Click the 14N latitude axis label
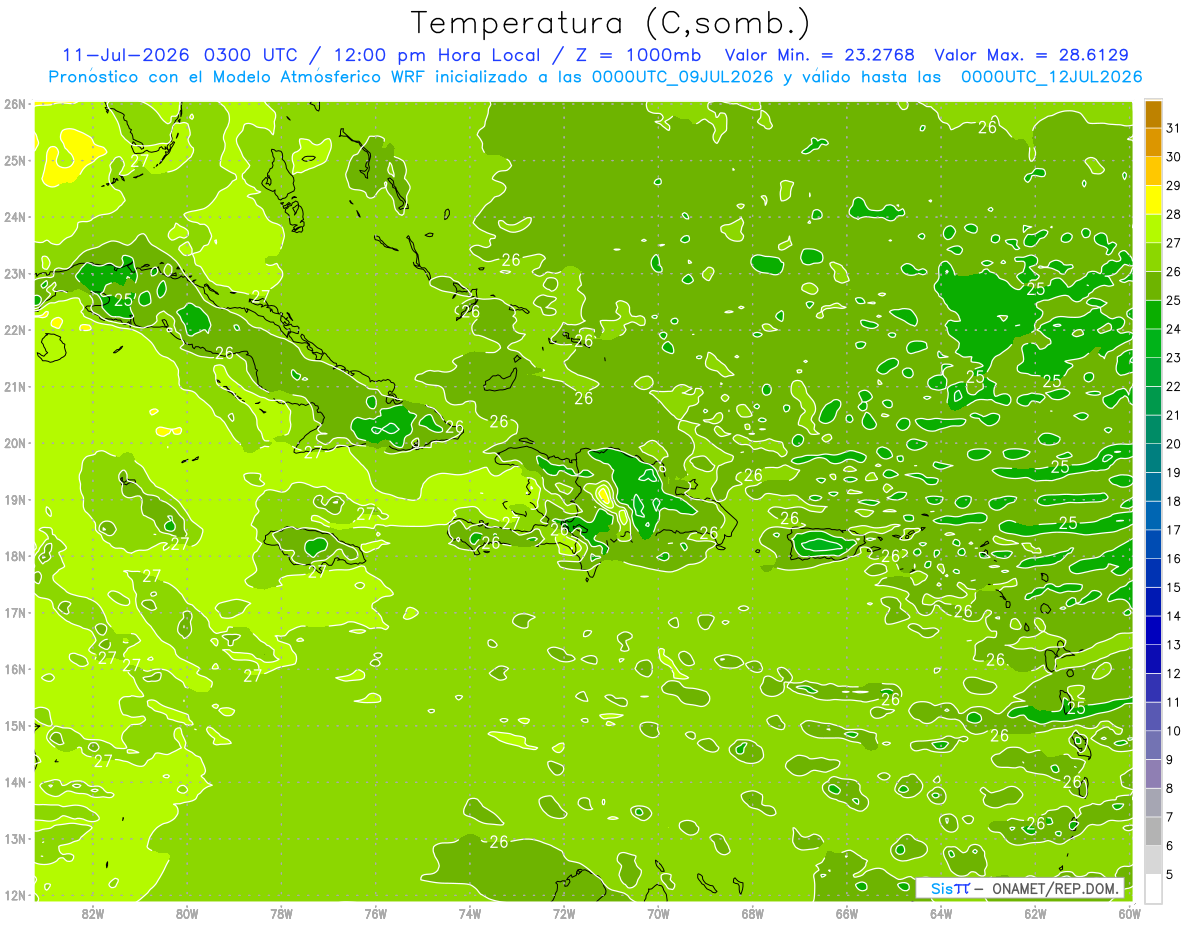The image size is (1200, 927). (x=14, y=782)
